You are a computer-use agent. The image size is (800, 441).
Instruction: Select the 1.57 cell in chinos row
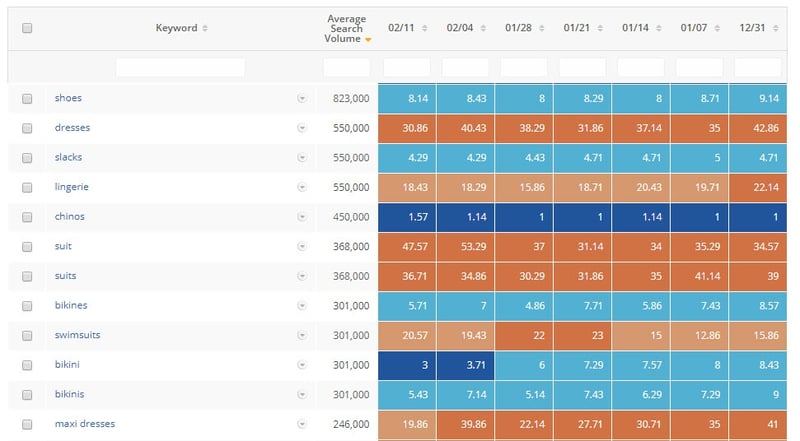coord(407,217)
